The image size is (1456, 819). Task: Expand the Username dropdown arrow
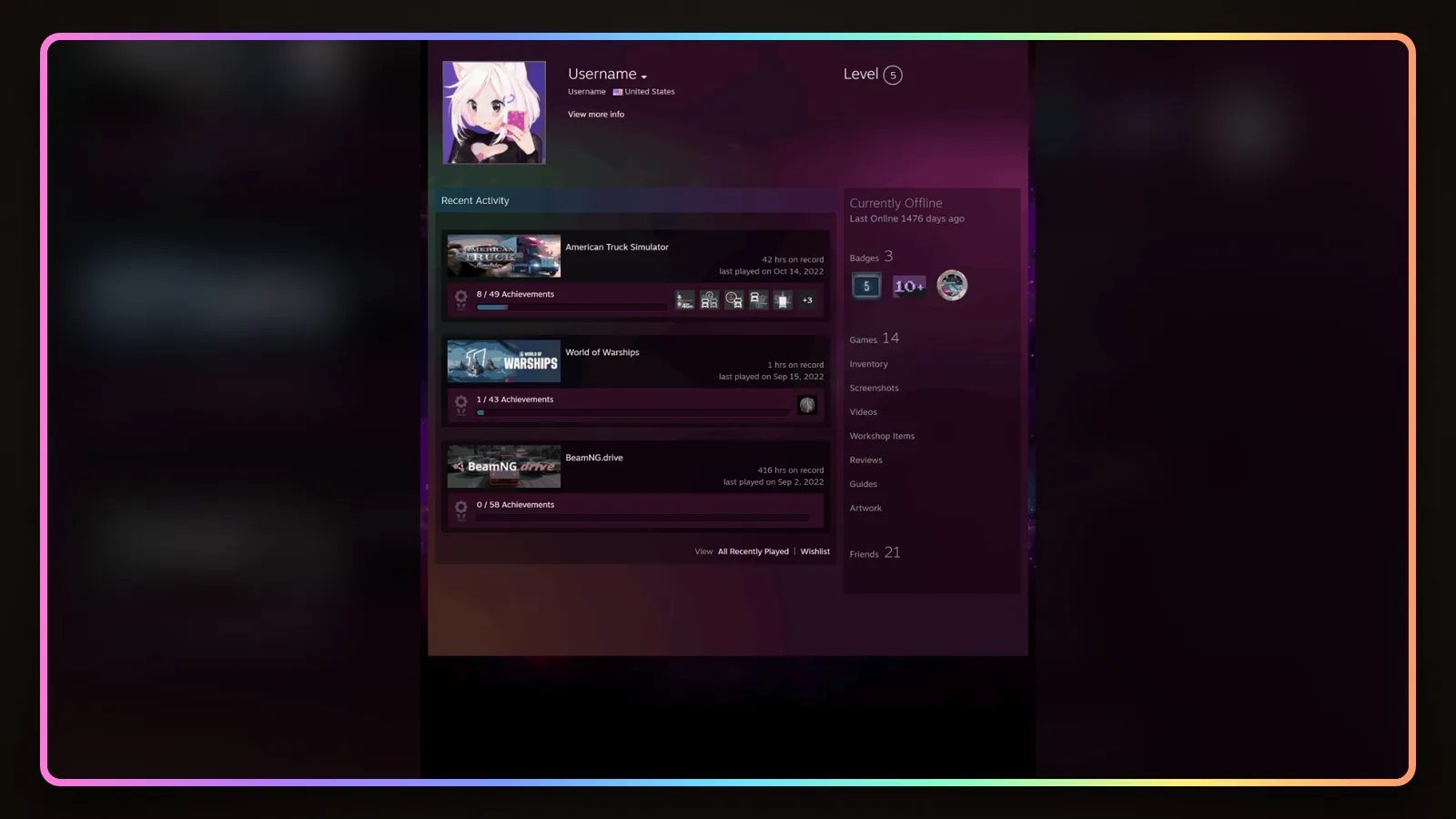643,76
